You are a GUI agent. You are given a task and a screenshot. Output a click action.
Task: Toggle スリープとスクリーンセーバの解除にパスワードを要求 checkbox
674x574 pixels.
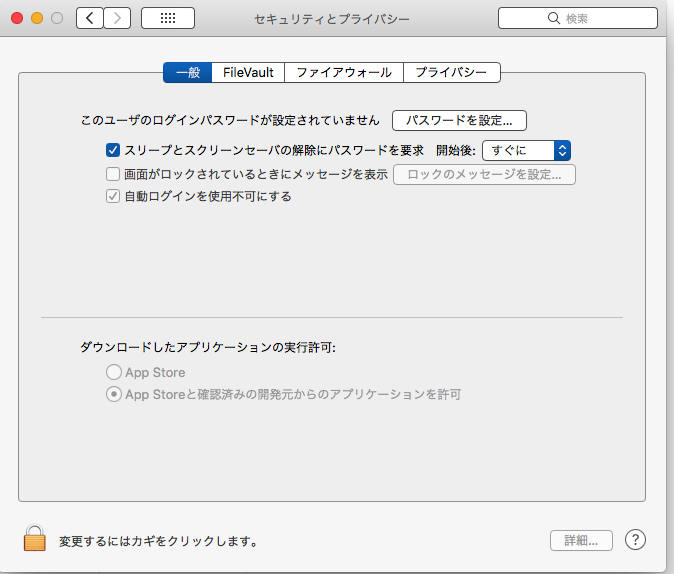(113, 150)
